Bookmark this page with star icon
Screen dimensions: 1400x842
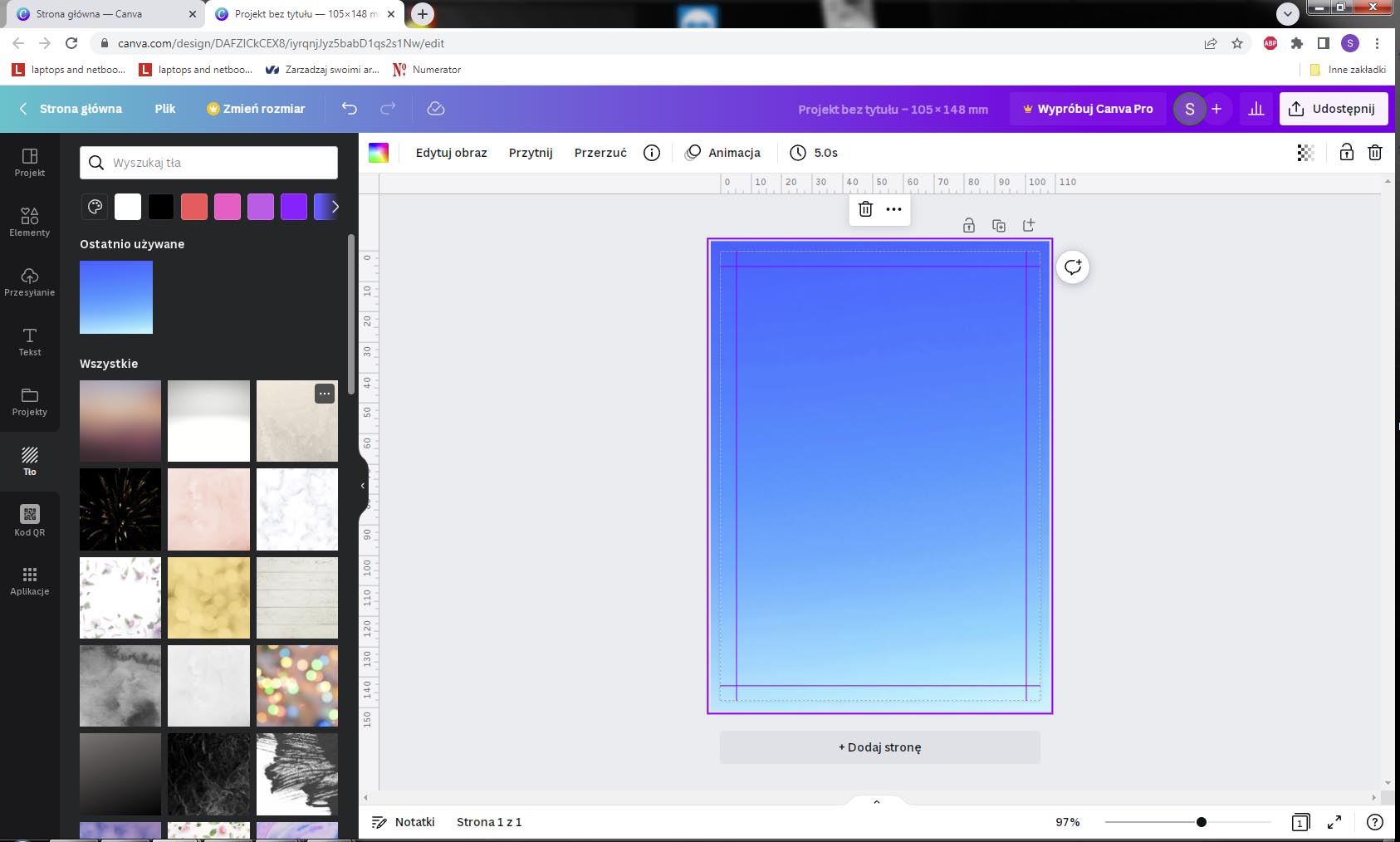point(1237,43)
